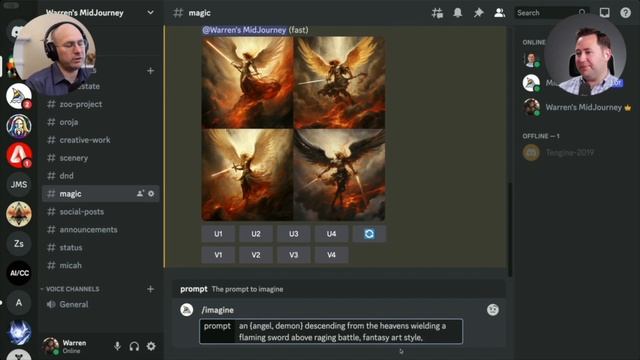Create variations of image one V1
640x360 pixels.
218,255
